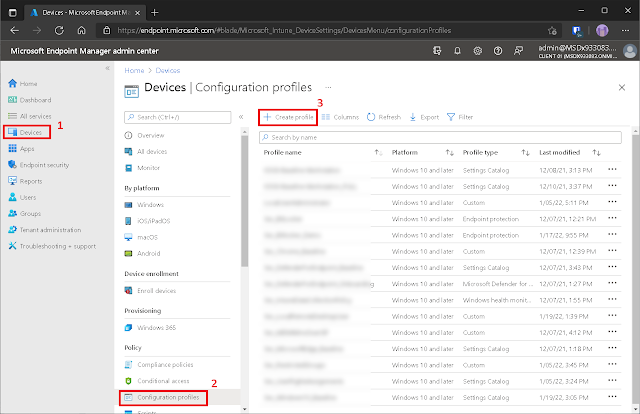This screenshot has height=414, width=640.
Task: Click Create profile button
Action: (x=288, y=117)
